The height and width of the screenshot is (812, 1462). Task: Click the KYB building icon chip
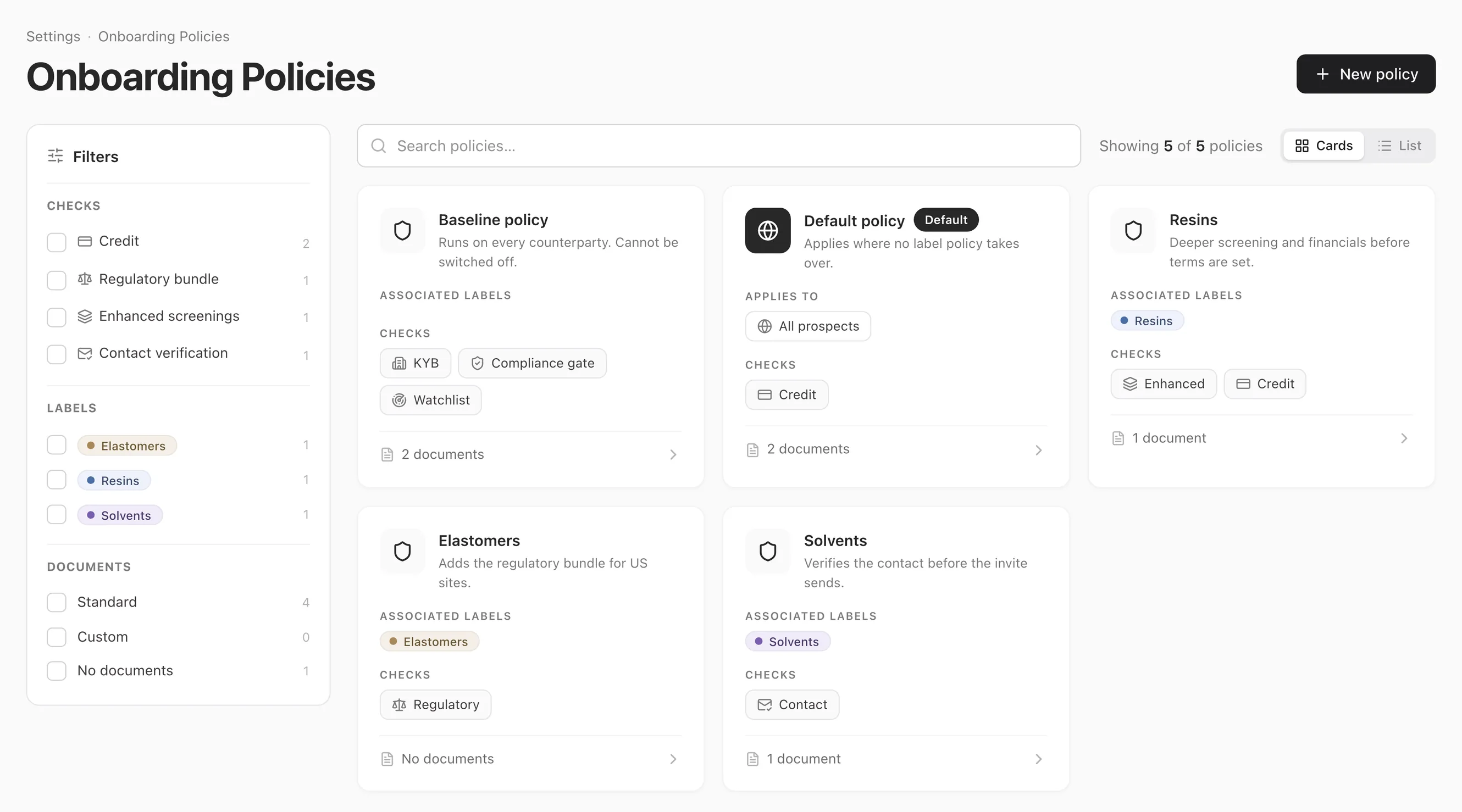(x=415, y=363)
